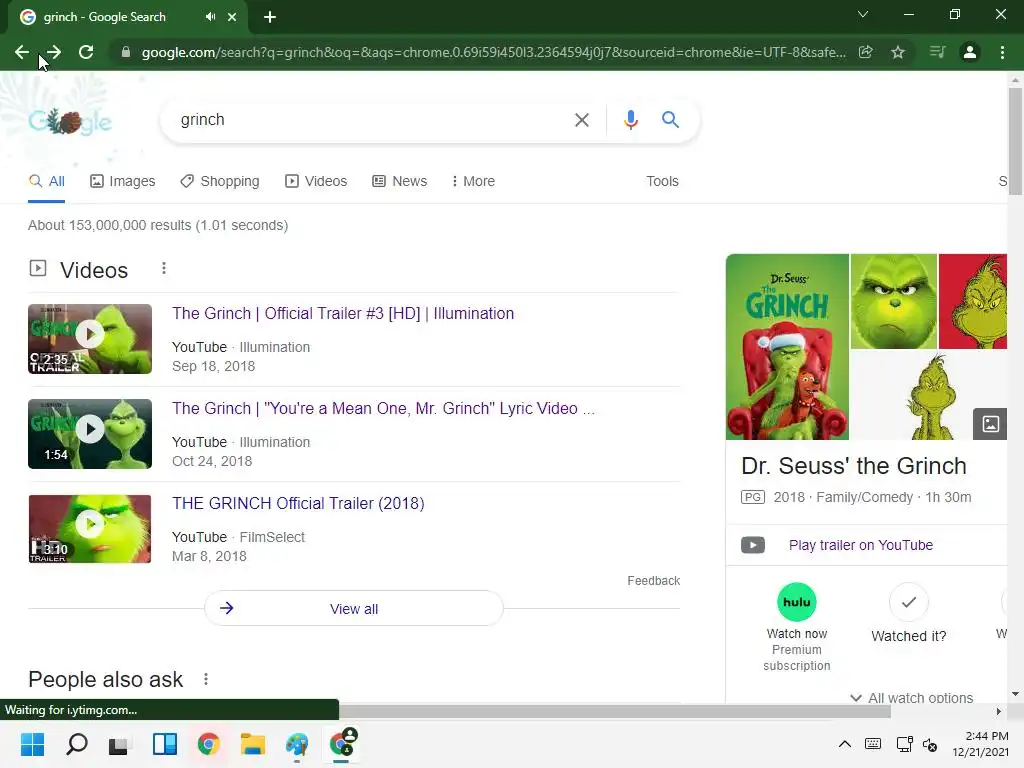
Task: Open the Chrome profile icon
Action: (970, 52)
